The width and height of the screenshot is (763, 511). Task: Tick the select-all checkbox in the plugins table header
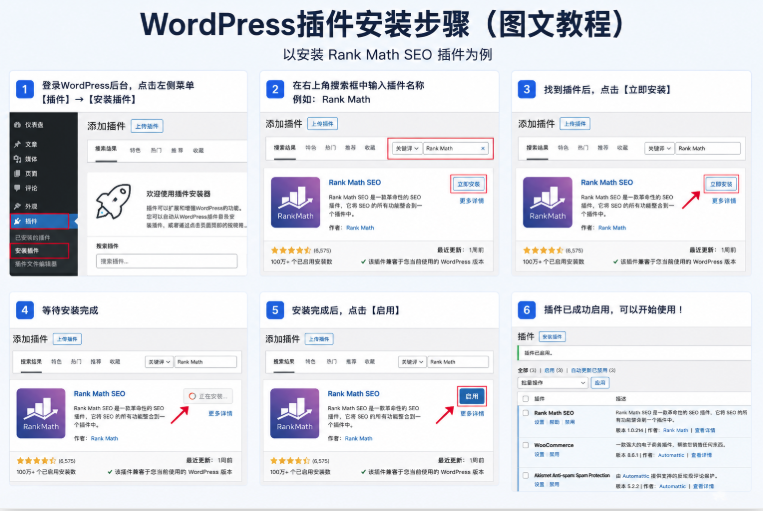tap(526, 399)
